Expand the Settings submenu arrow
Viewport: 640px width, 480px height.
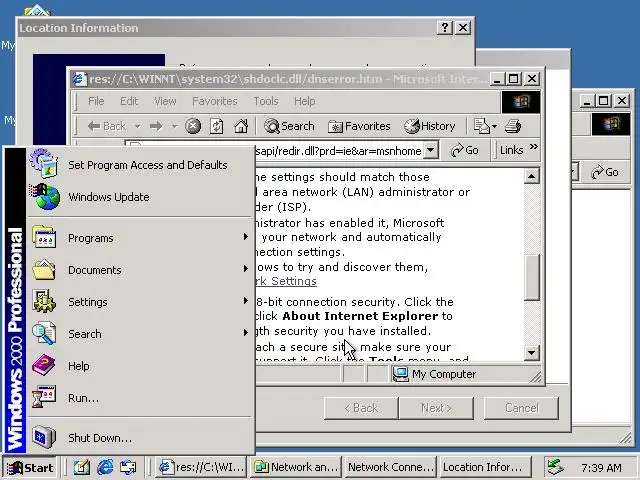pos(246,301)
